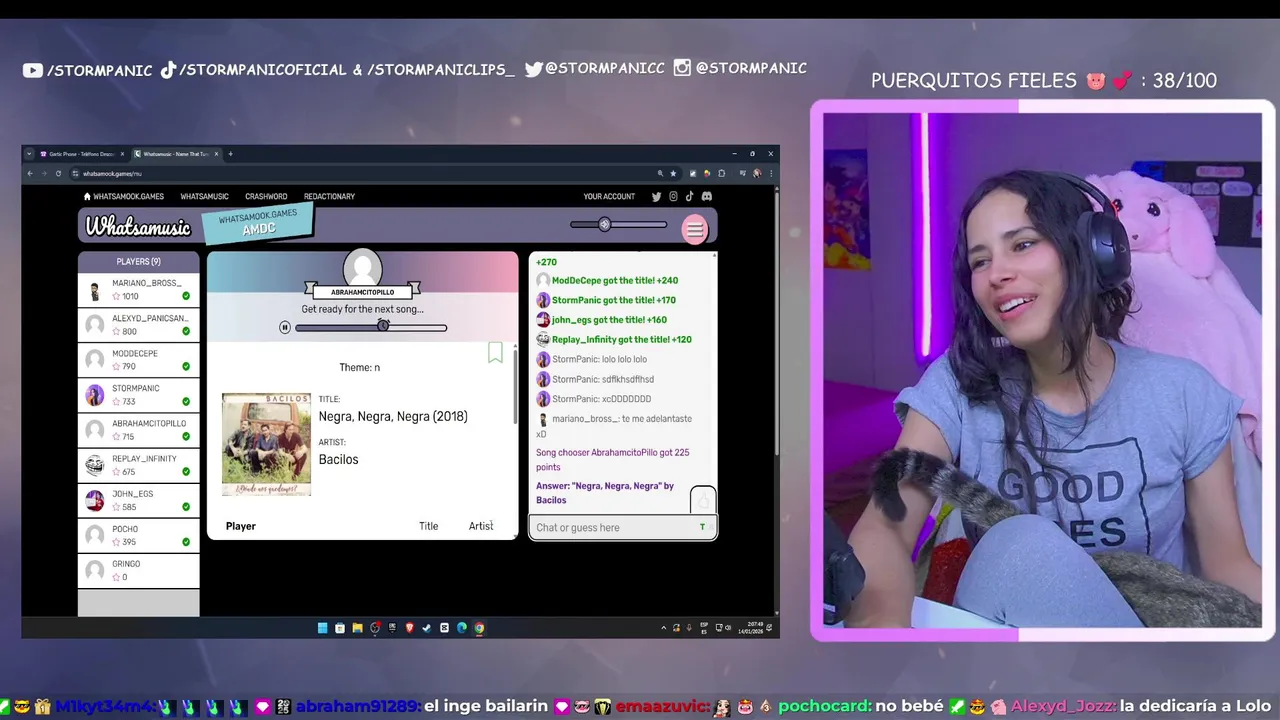Image resolution: width=1280 pixels, height=720 pixels.
Task: Open YOUR ACCOUNT link
Action: [x=609, y=196]
